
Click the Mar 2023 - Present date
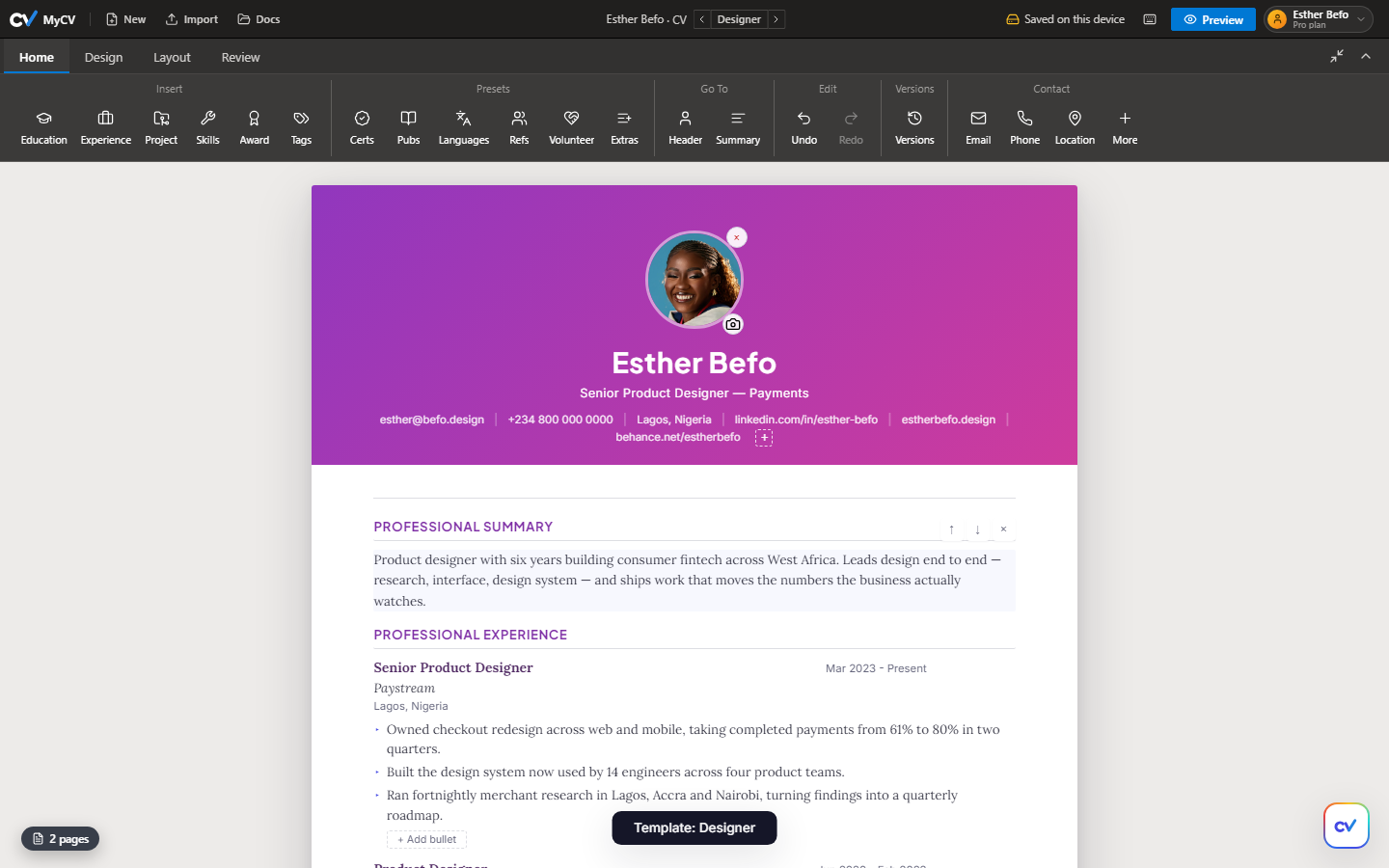tap(876, 668)
